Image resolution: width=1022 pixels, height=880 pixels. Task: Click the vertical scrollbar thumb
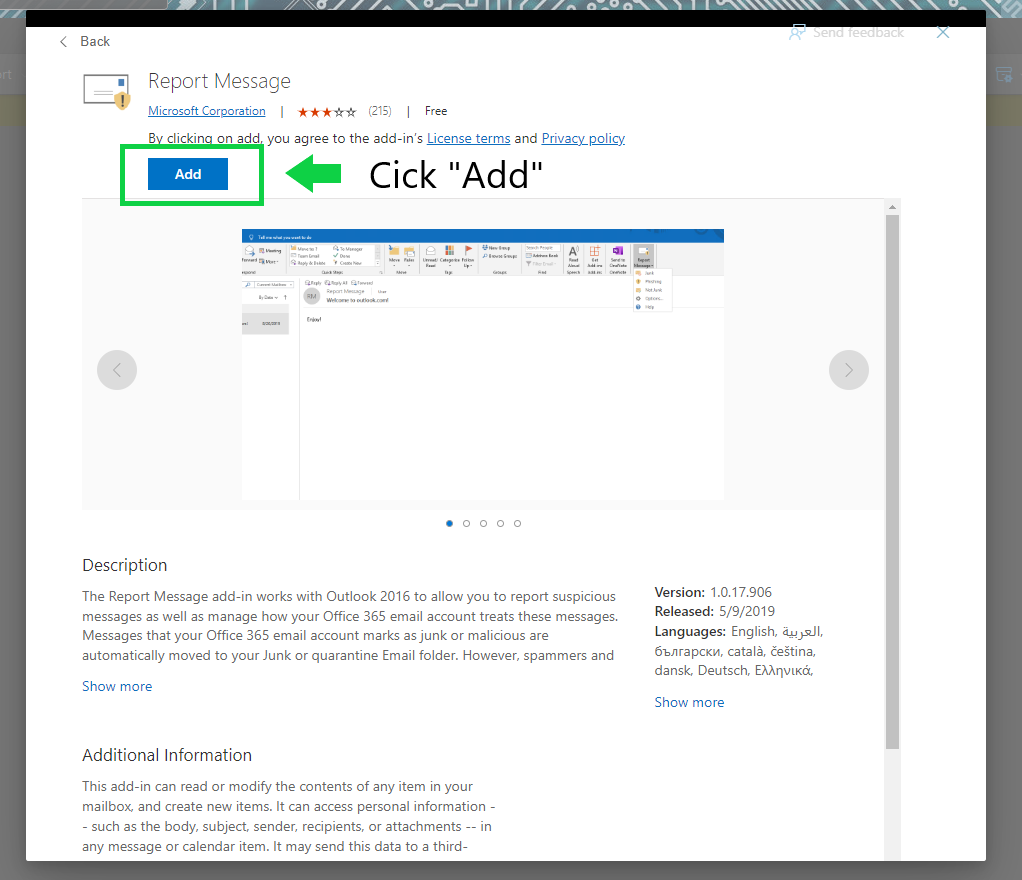892,482
